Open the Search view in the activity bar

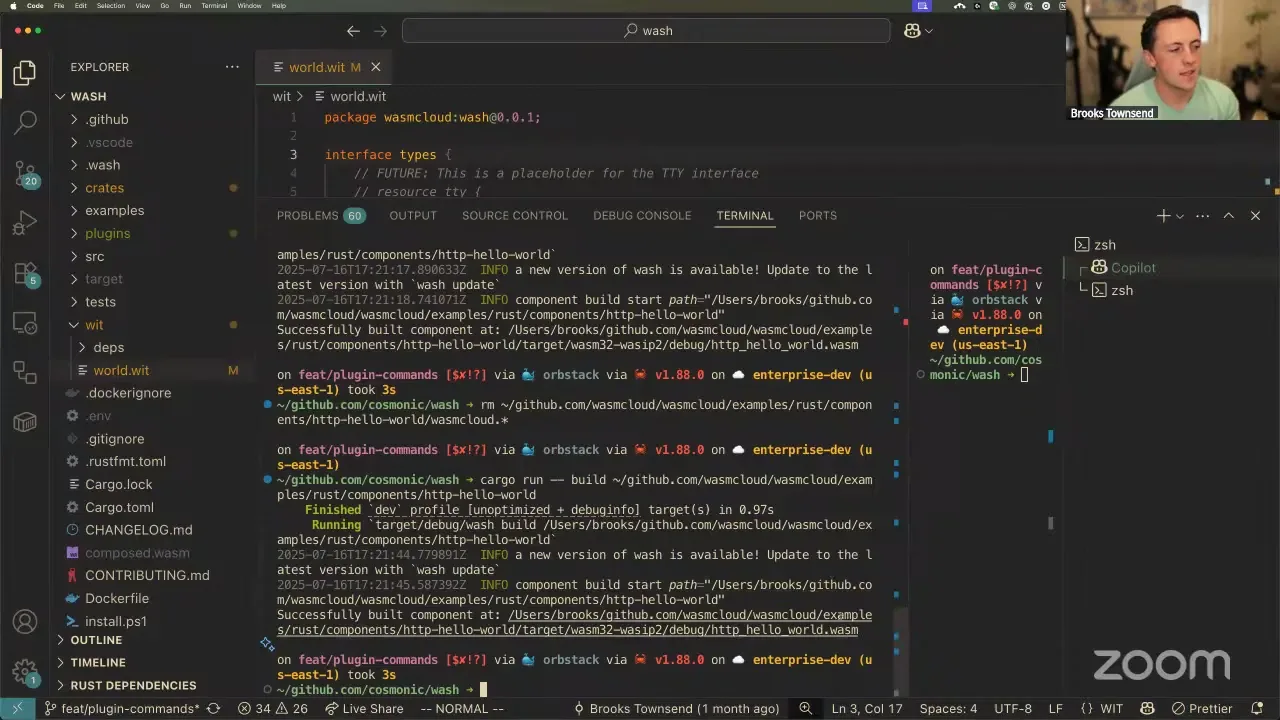(25, 122)
